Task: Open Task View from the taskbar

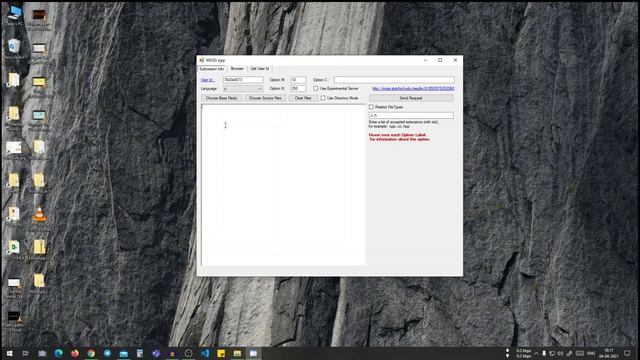Action: point(25,353)
